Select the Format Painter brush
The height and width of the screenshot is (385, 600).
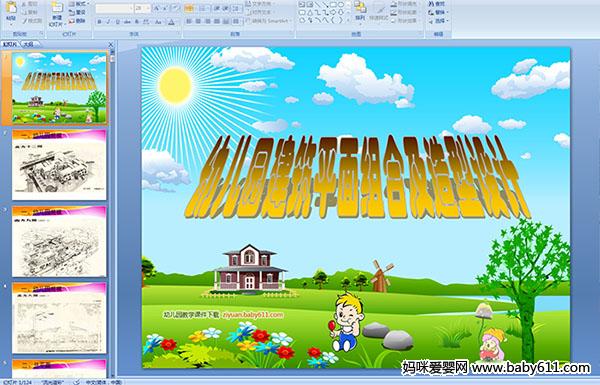(24, 21)
